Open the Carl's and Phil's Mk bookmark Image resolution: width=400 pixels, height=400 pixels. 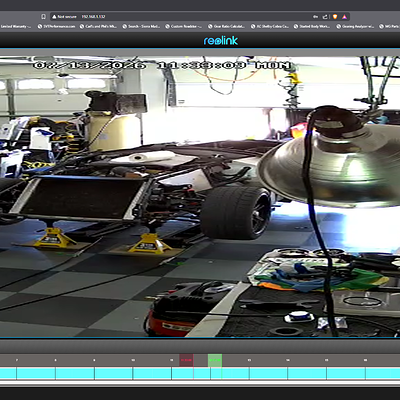(x=98, y=26)
